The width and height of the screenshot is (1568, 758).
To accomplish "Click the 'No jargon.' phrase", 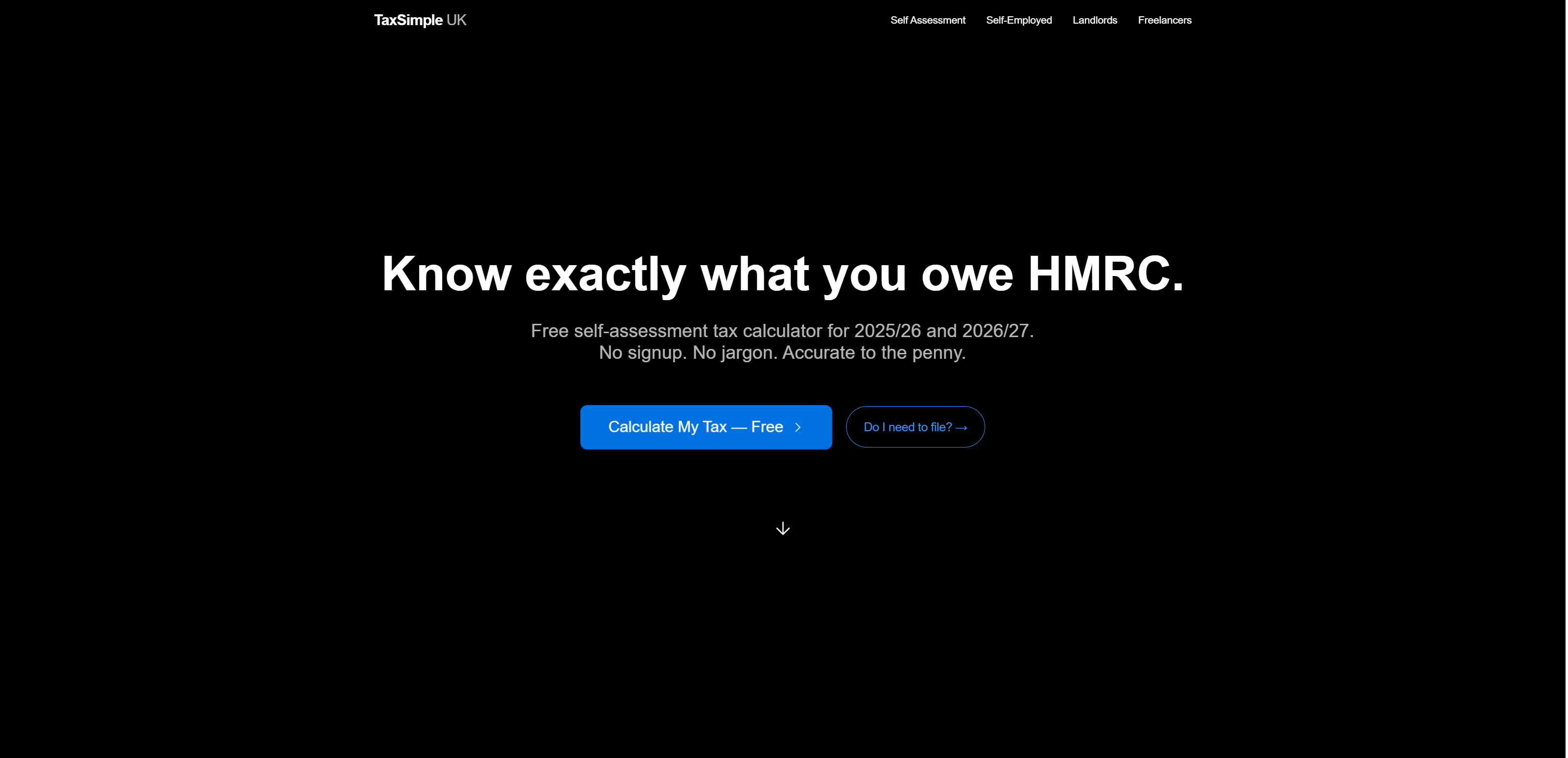I will point(735,353).
